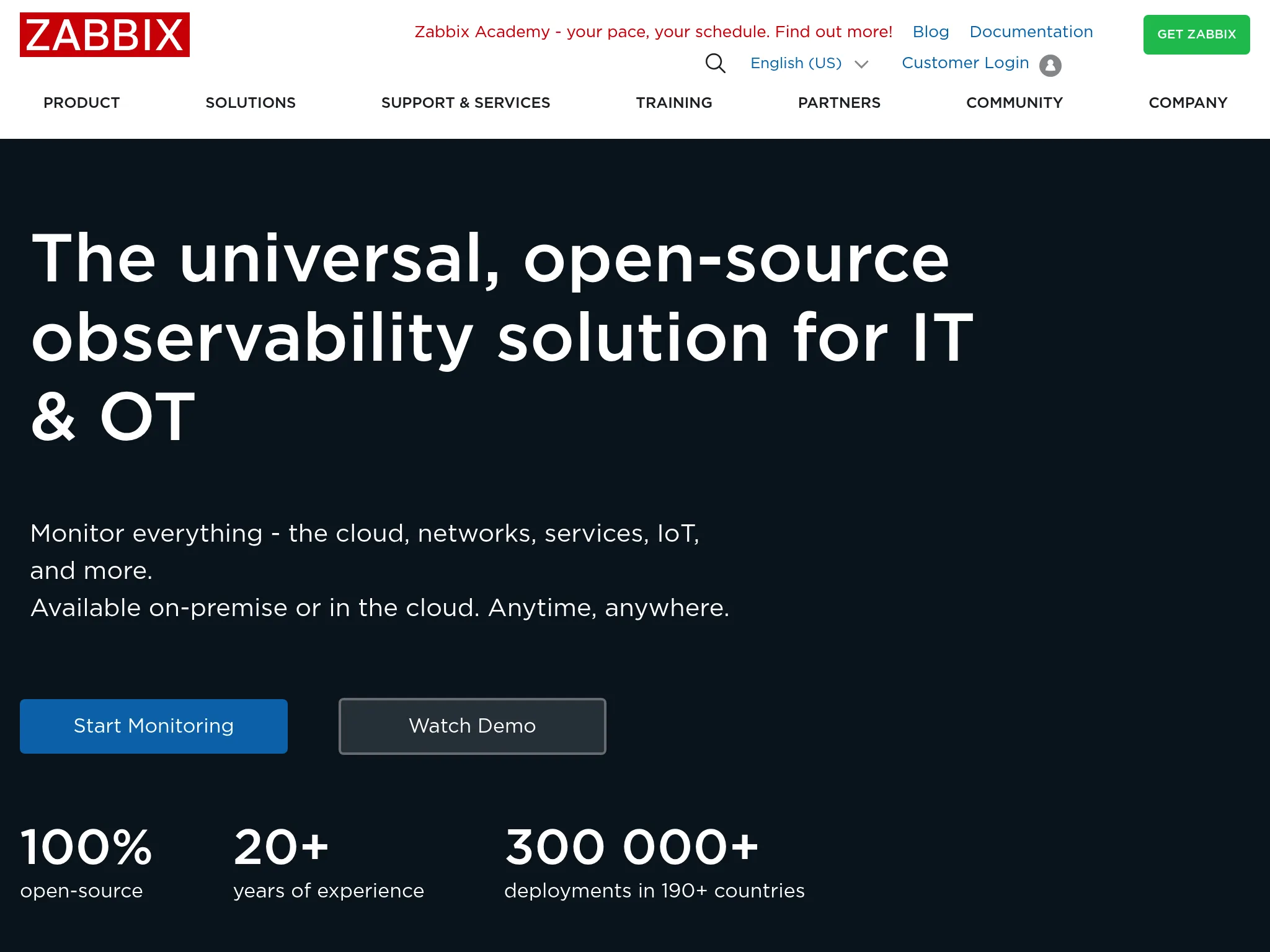
Task: Open the TRAINING section
Action: [673, 103]
